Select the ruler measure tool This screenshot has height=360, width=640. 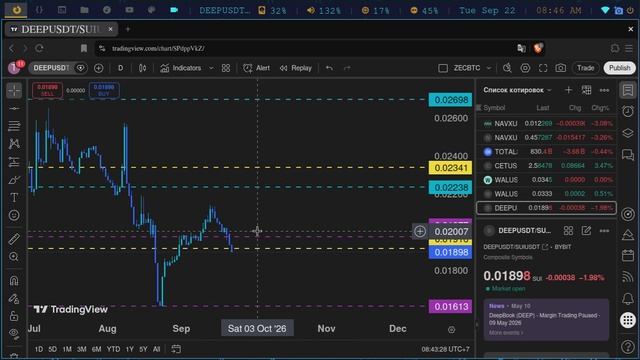point(14,239)
